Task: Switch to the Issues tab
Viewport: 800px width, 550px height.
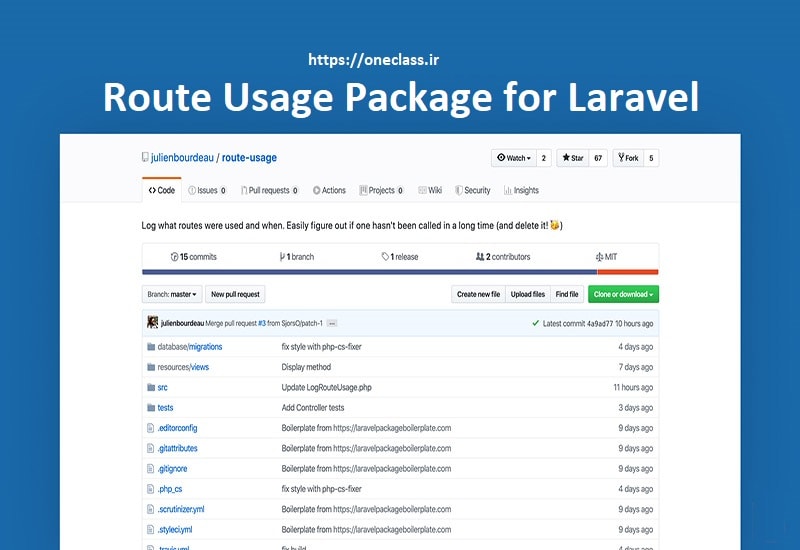Action: 207,190
